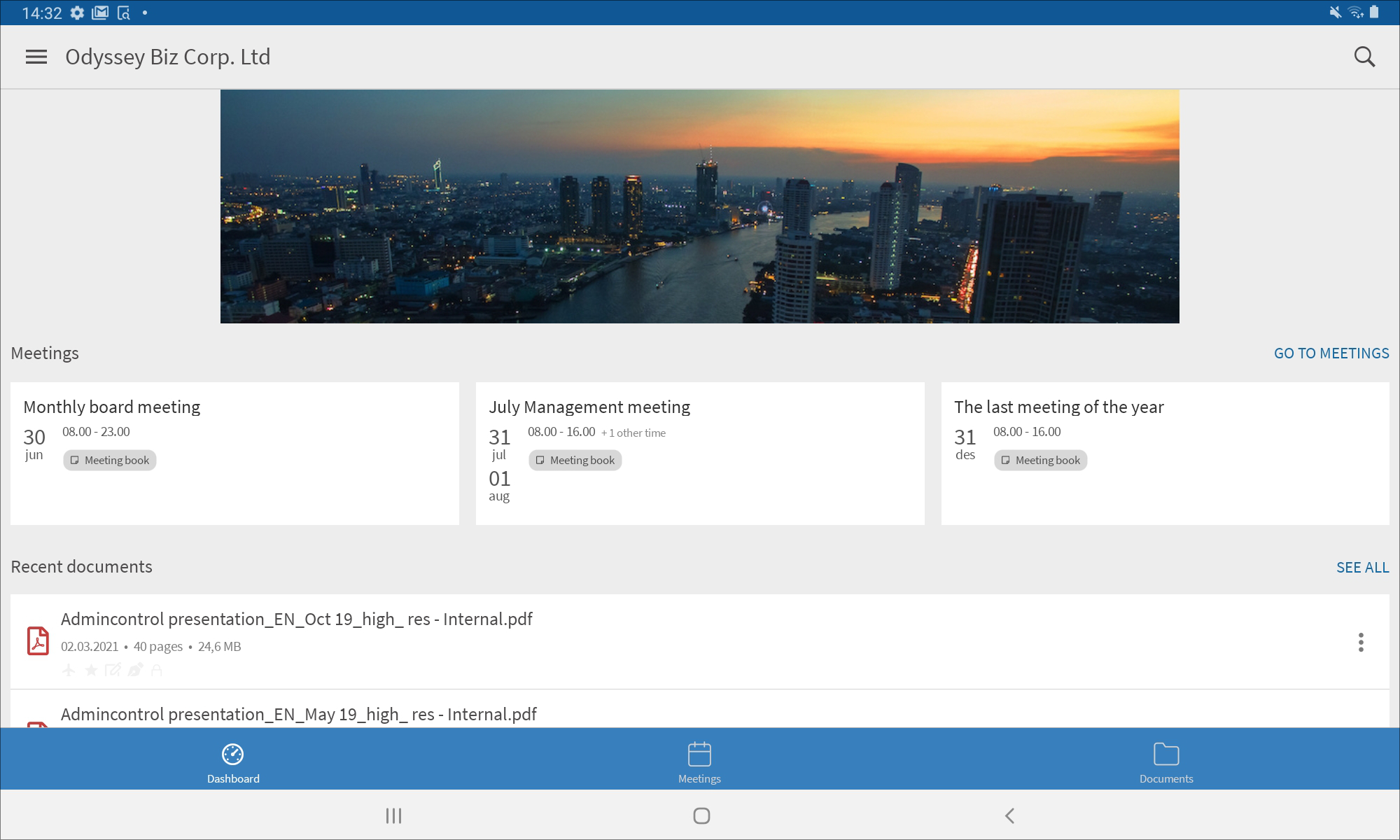The height and width of the screenshot is (840, 1400).
Task: Tap the search magnifier icon
Action: [1364, 57]
